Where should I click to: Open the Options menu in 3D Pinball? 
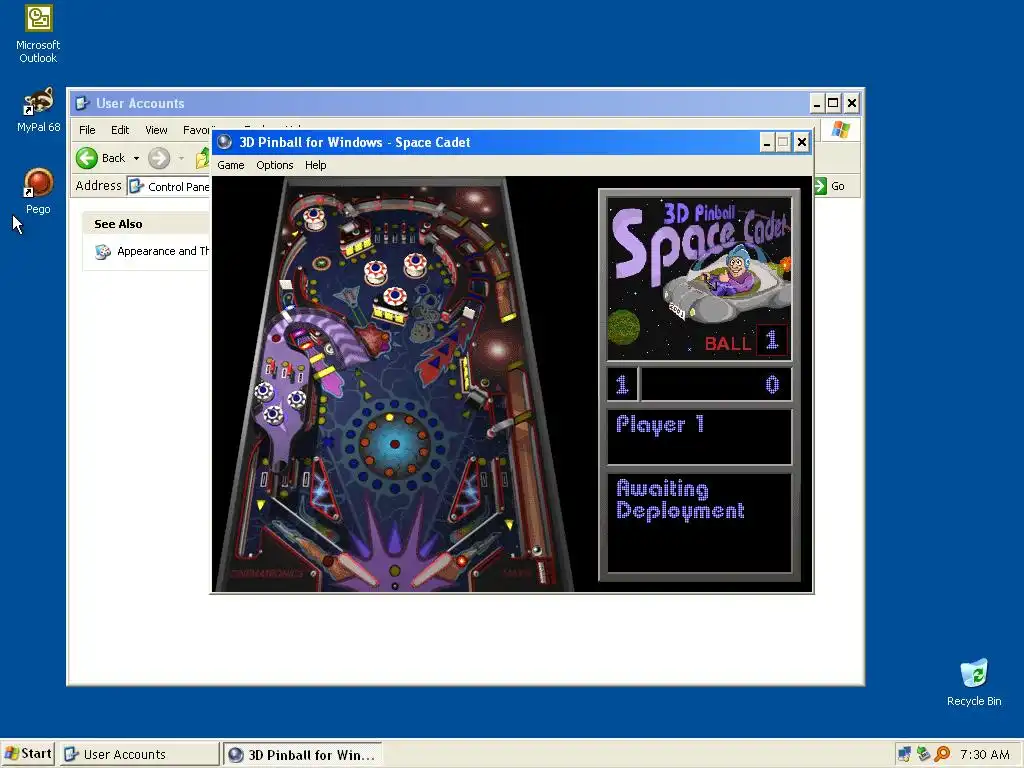[274, 165]
